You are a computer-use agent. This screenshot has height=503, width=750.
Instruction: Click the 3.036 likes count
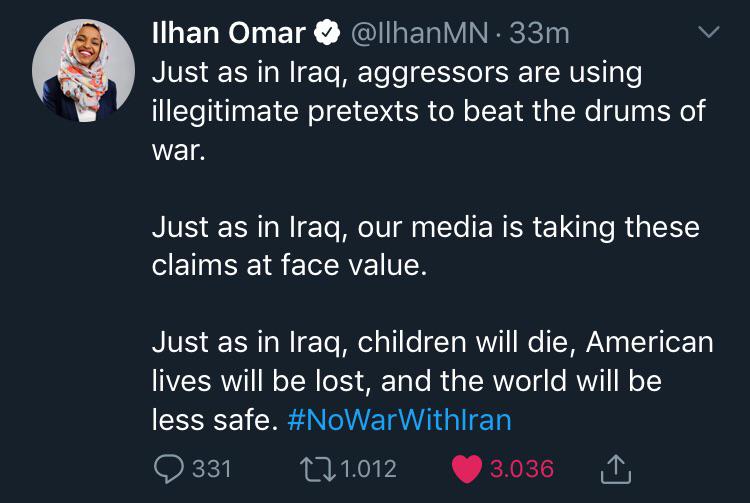coord(521,468)
